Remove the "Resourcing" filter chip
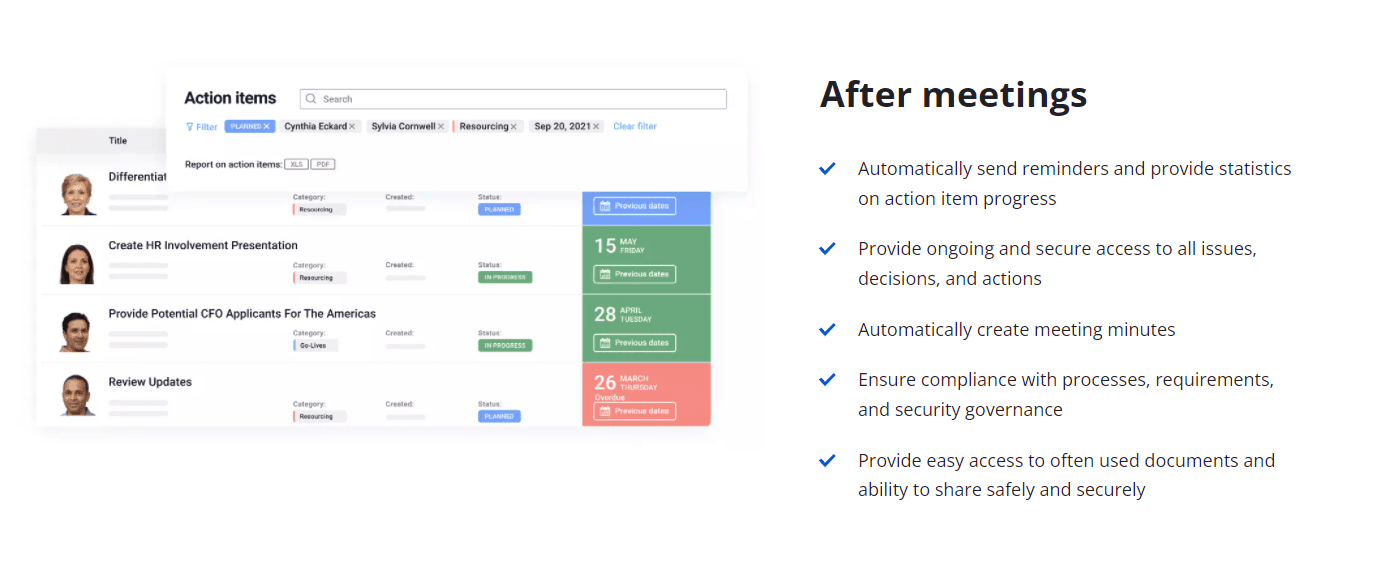The width and height of the screenshot is (1376, 577). (512, 126)
